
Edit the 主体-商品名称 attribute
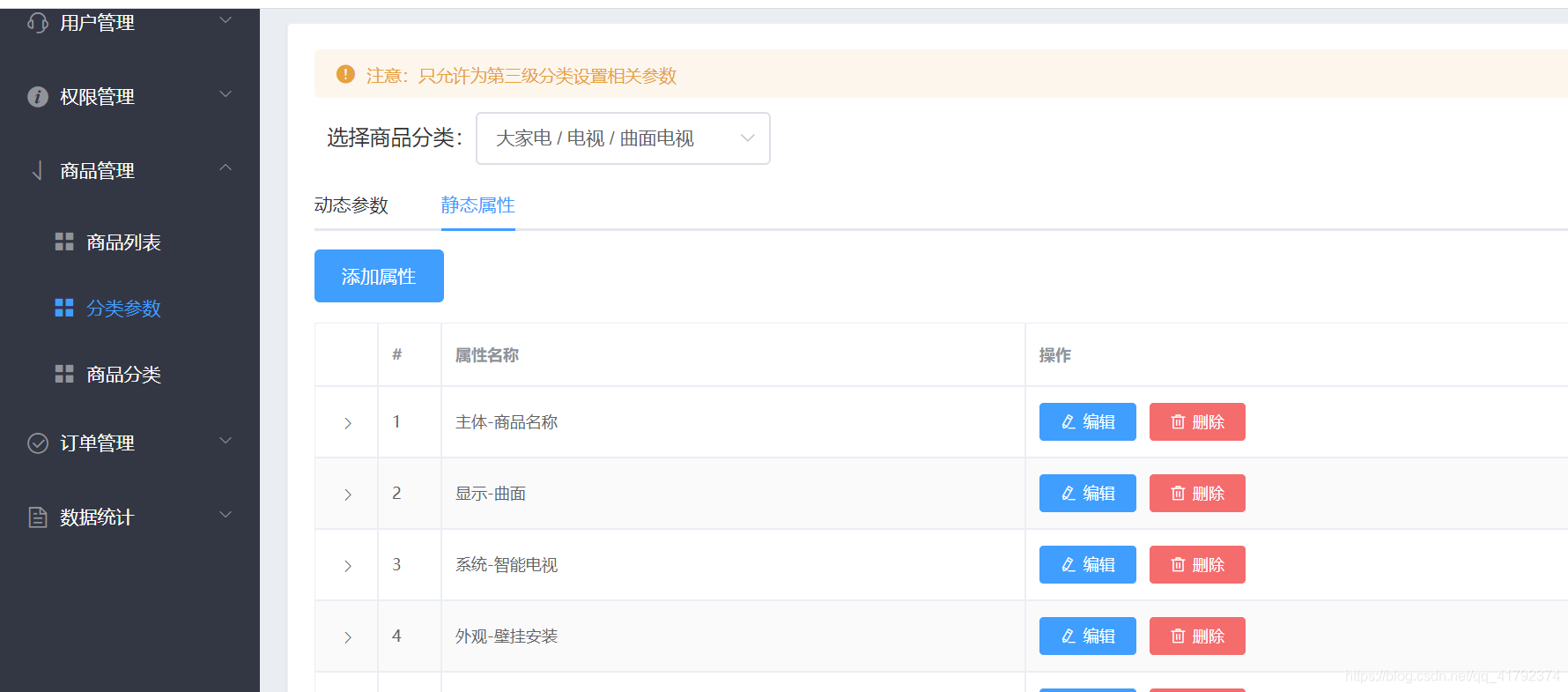pos(1088,421)
